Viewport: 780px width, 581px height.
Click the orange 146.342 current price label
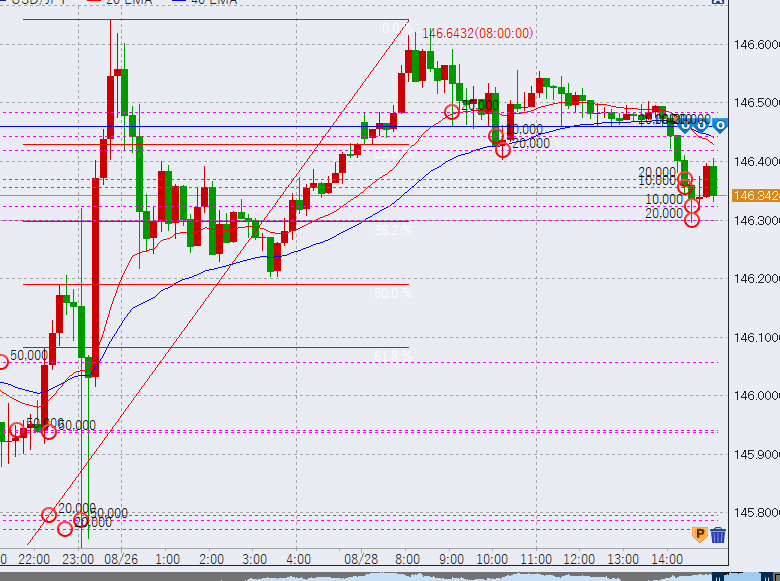[755, 195]
